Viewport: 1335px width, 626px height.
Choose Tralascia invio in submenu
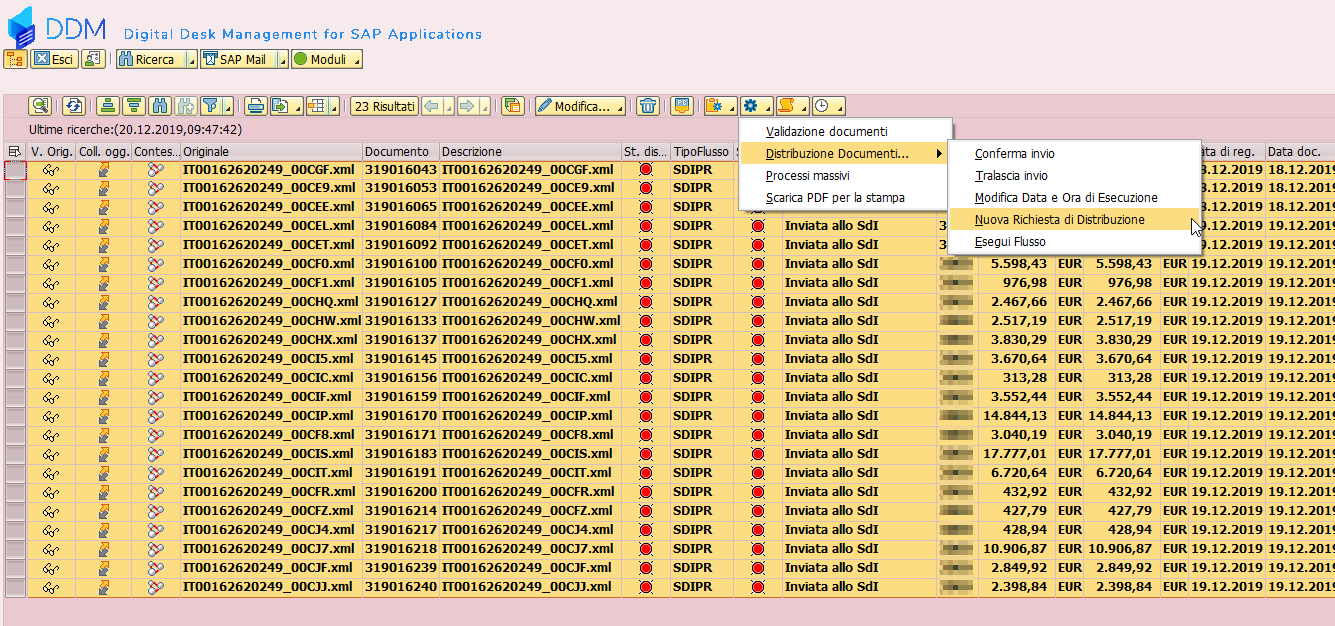tap(1074, 176)
